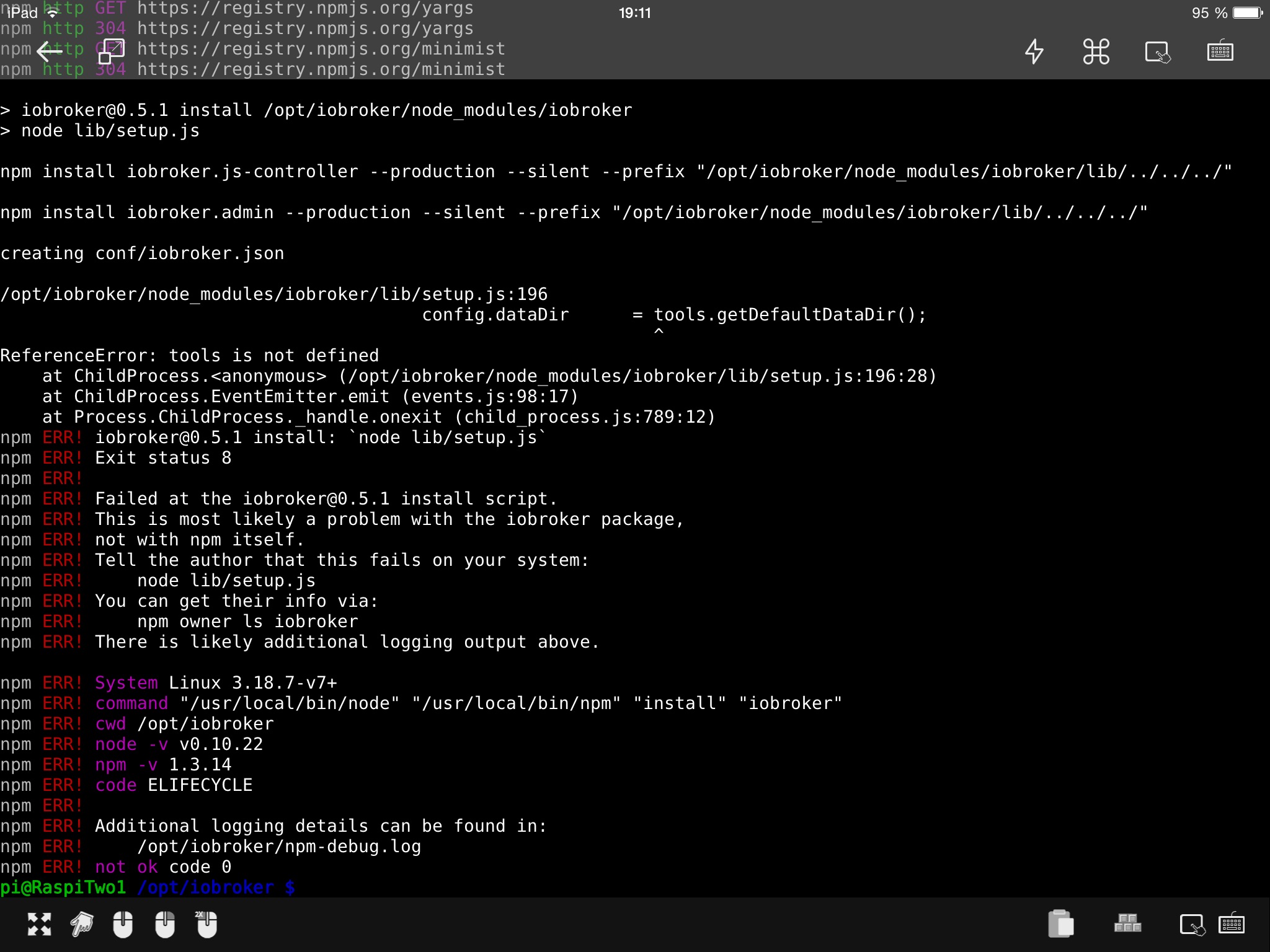Click the 'creating conf/iobroker.json' output line
Image resolution: width=1270 pixels, height=952 pixels.
point(142,253)
